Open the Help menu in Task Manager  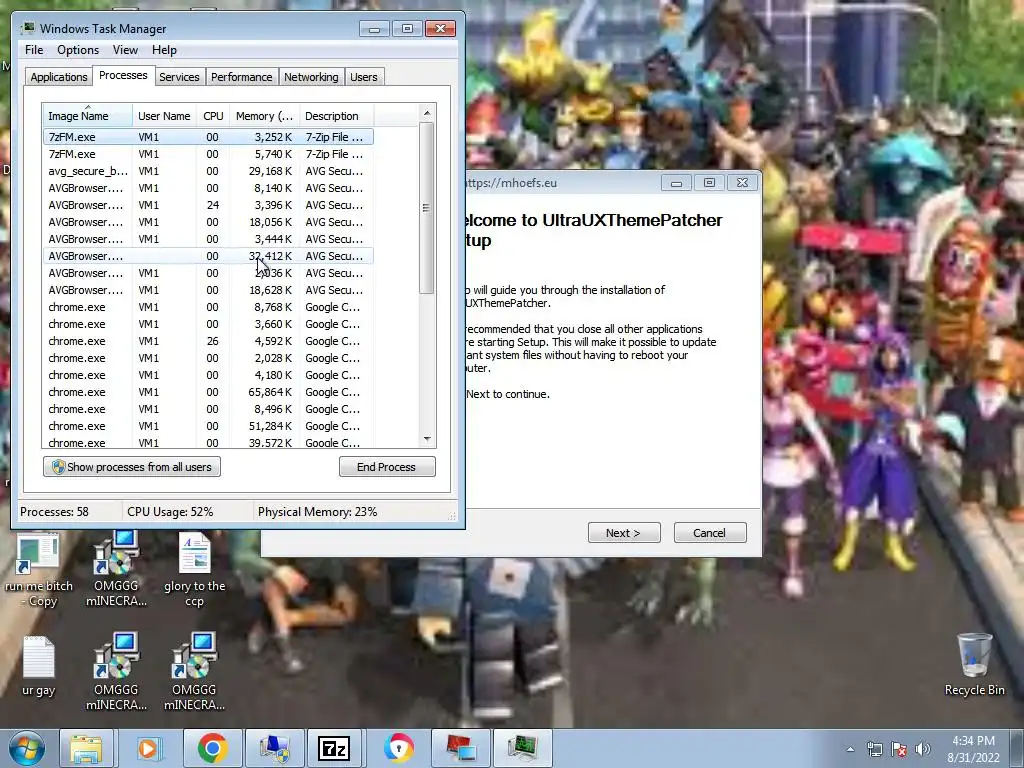pos(164,50)
